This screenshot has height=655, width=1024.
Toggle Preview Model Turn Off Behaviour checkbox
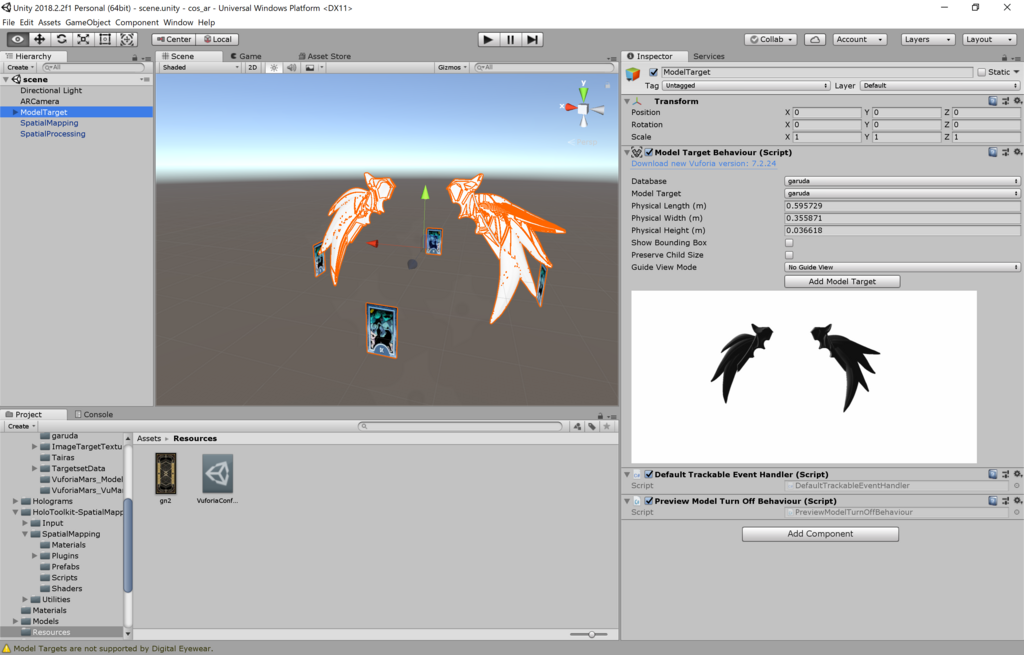pyautogui.click(x=649, y=501)
